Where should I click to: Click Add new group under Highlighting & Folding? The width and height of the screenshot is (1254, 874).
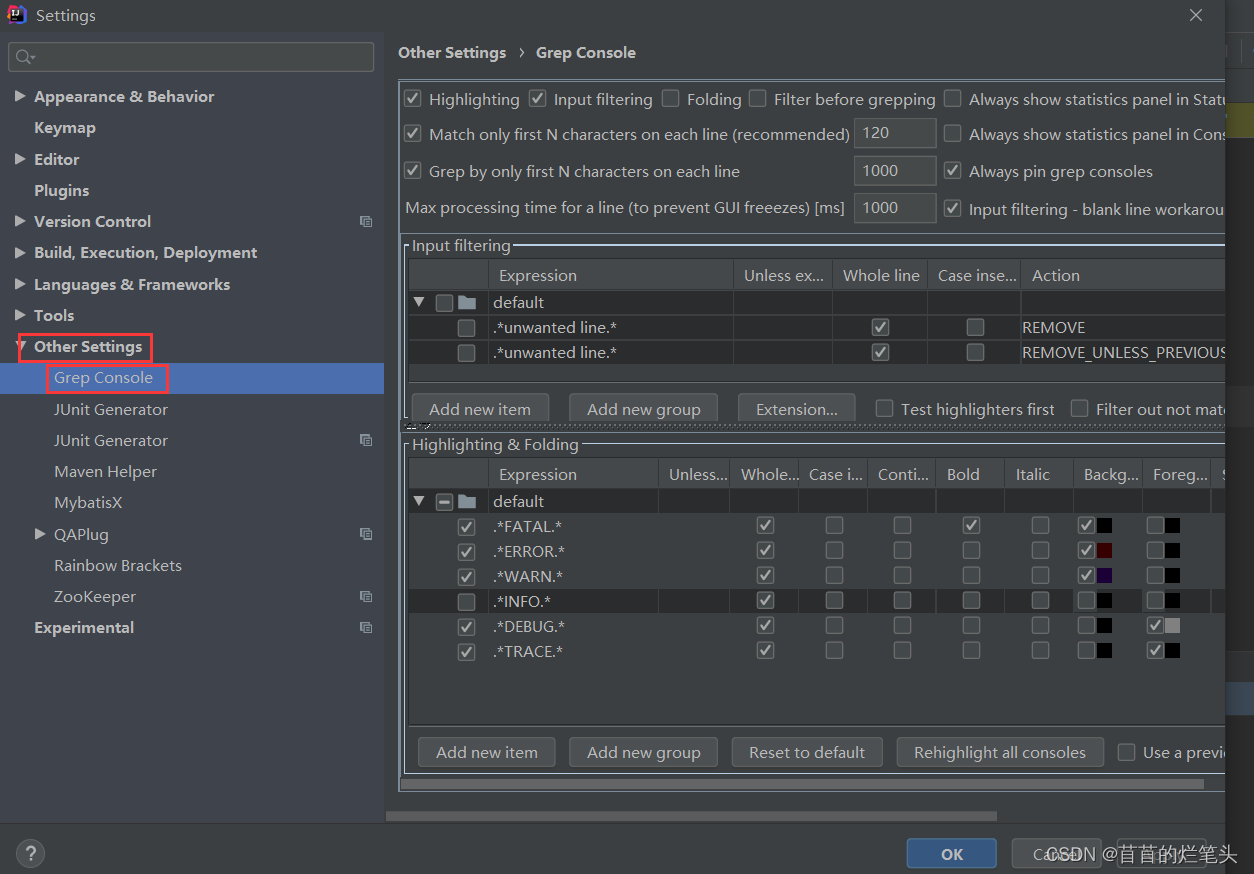[644, 752]
